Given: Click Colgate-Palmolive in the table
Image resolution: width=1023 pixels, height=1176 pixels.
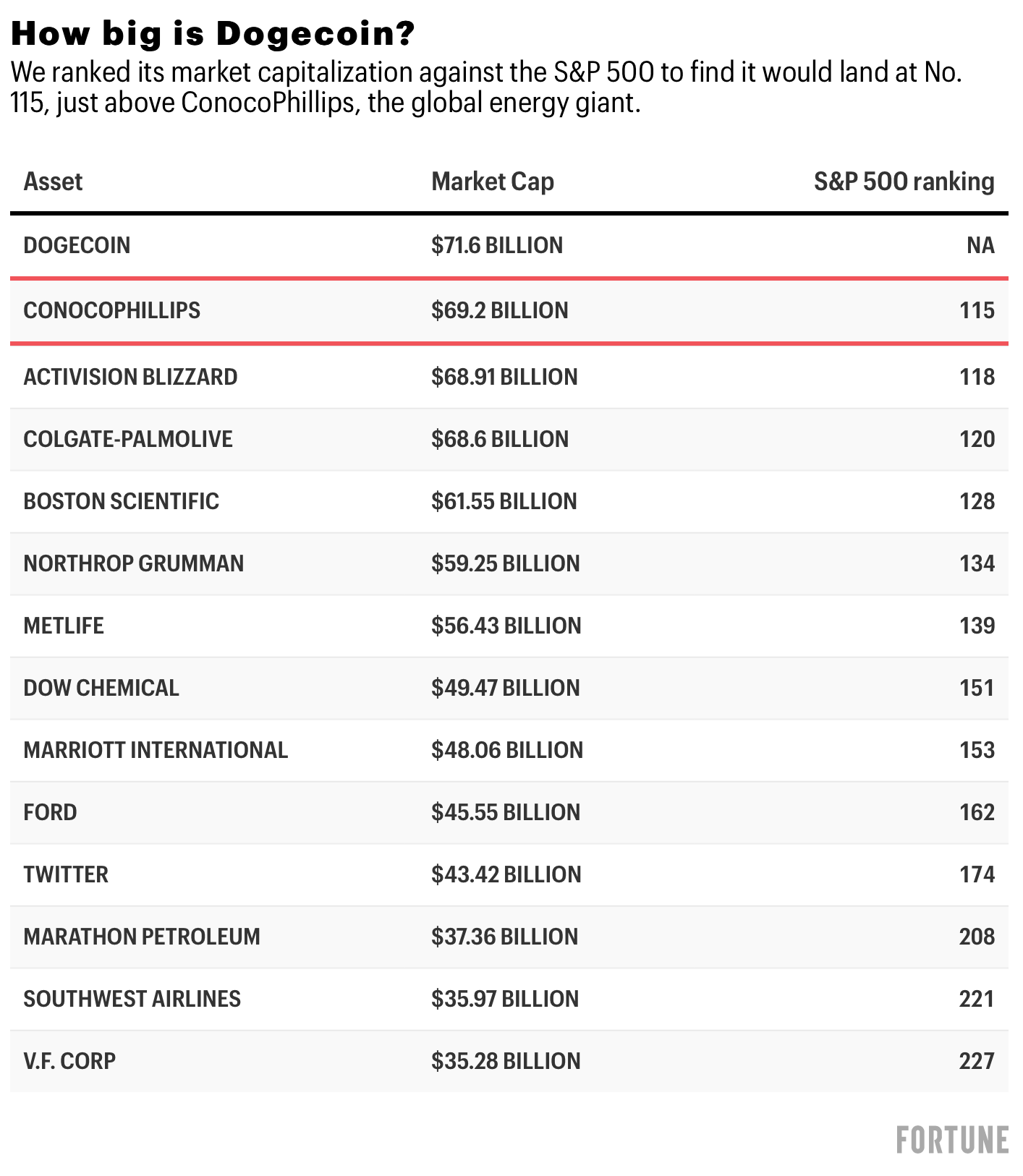Looking at the screenshot, I should (x=128, y=439).
